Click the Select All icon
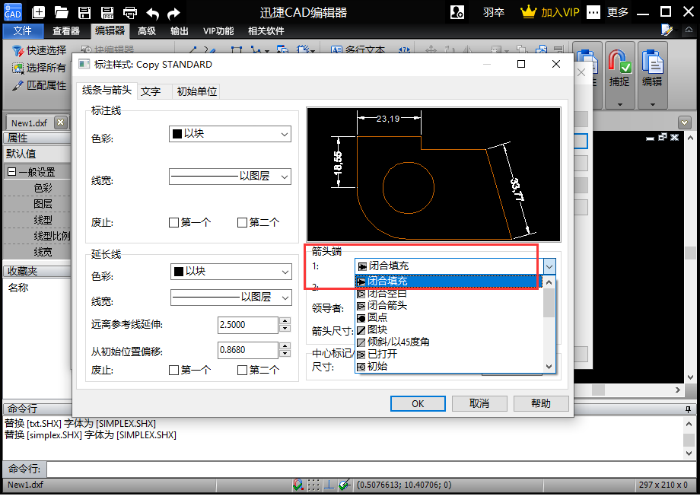Viewport: 700px width, 495px height. [18, 68]
